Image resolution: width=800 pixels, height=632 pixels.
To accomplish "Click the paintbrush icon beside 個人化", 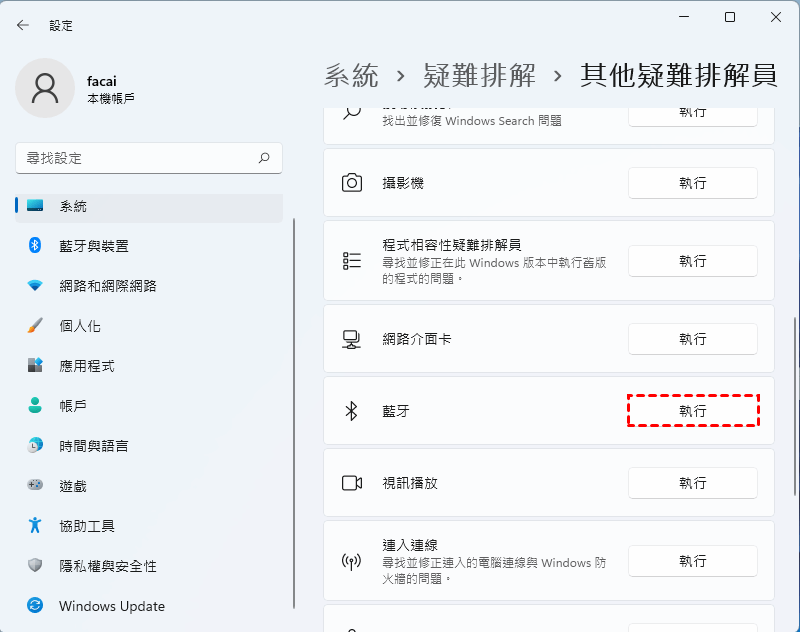I will pyautogui.click(x=35, y=325).
